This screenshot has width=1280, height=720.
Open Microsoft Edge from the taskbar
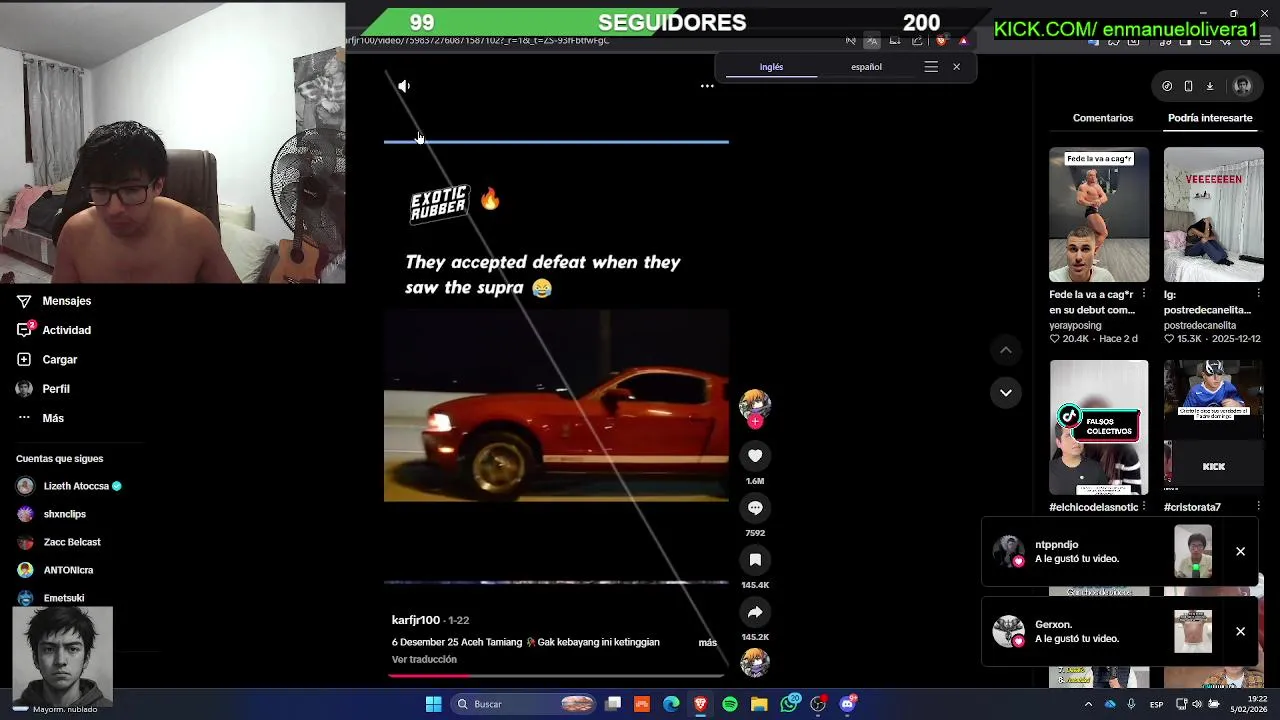[671, 704]
